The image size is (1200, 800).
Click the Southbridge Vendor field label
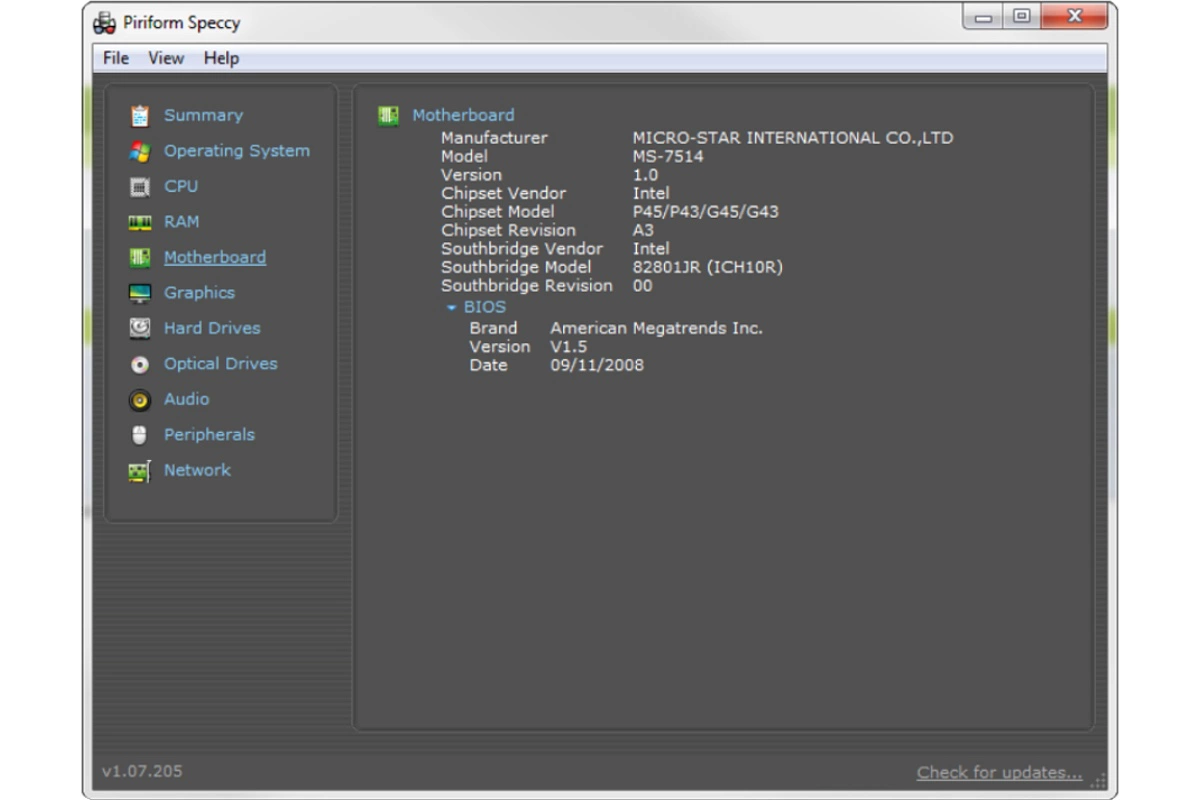coord(522,249)
